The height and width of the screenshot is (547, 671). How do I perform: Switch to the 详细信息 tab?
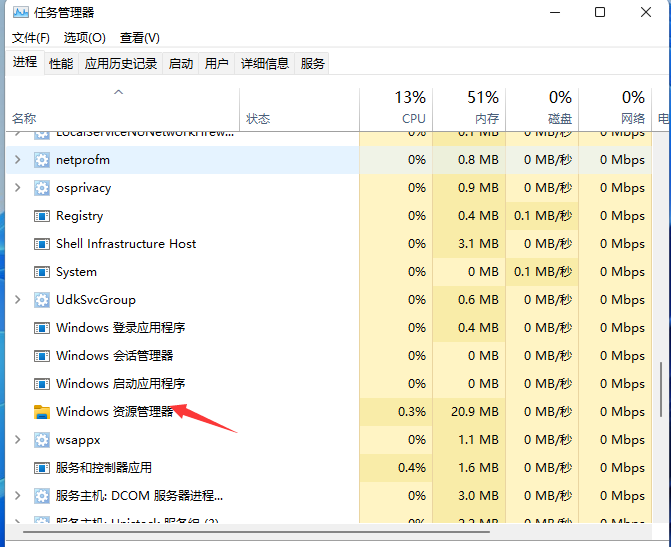pos(265,64)
